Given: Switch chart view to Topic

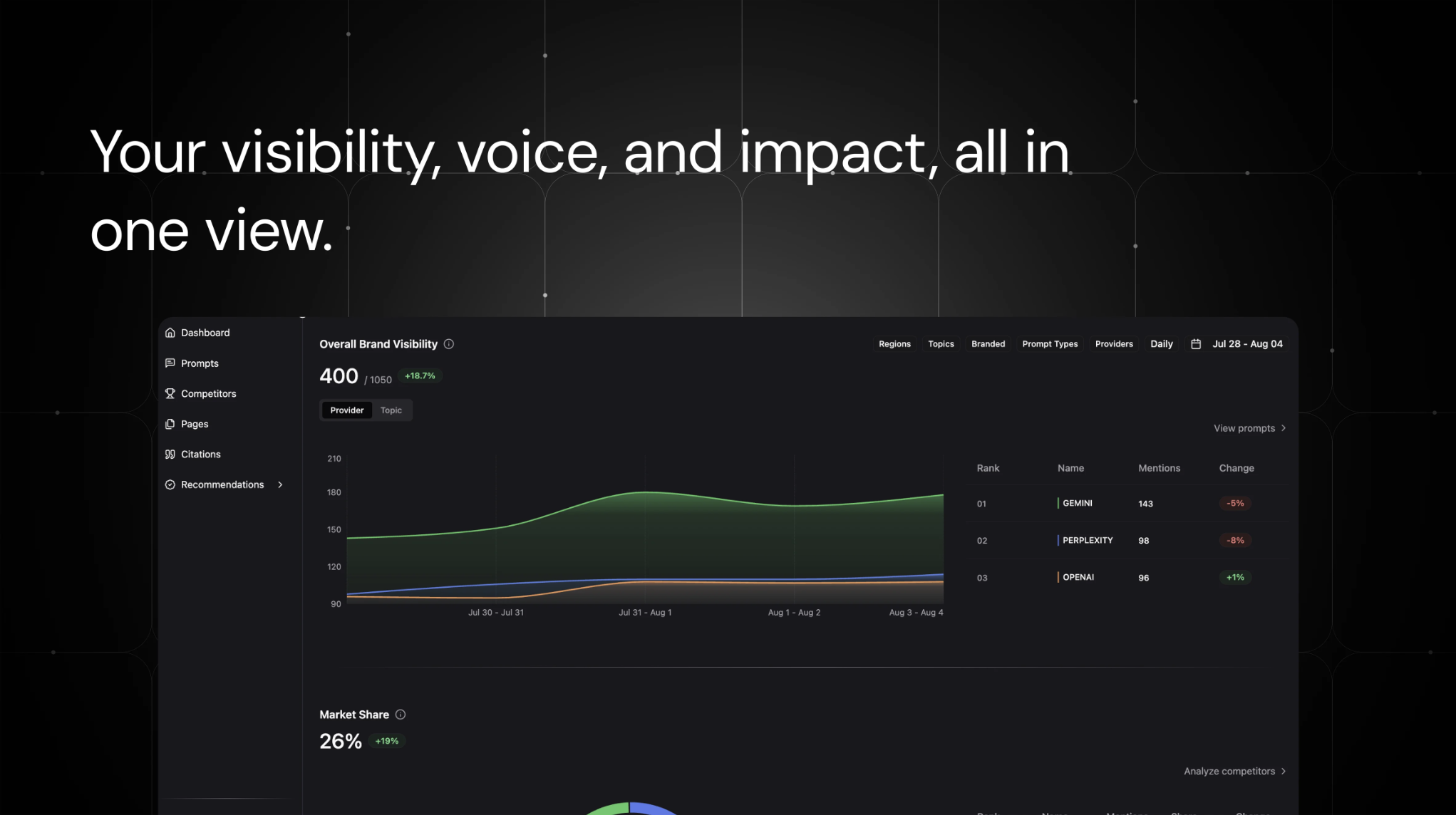Looking at the screenshot, I should coord(391,410).
